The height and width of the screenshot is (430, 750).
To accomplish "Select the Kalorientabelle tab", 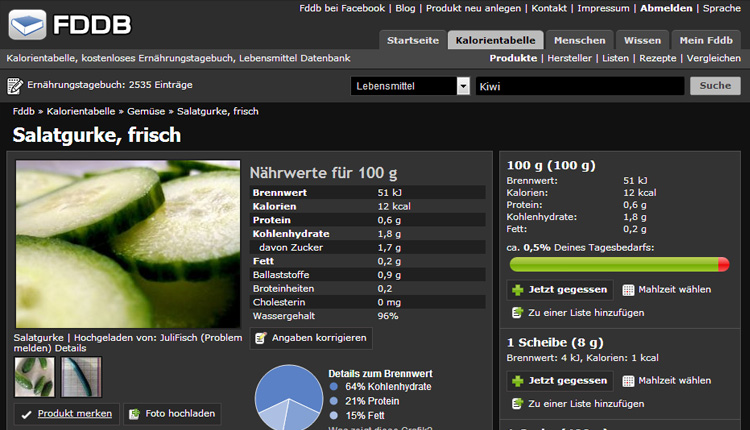I will [496, 40].
